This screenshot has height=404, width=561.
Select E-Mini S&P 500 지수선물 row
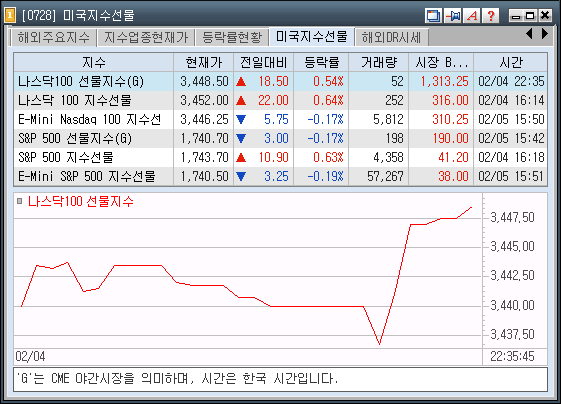(x=280, y=176)
